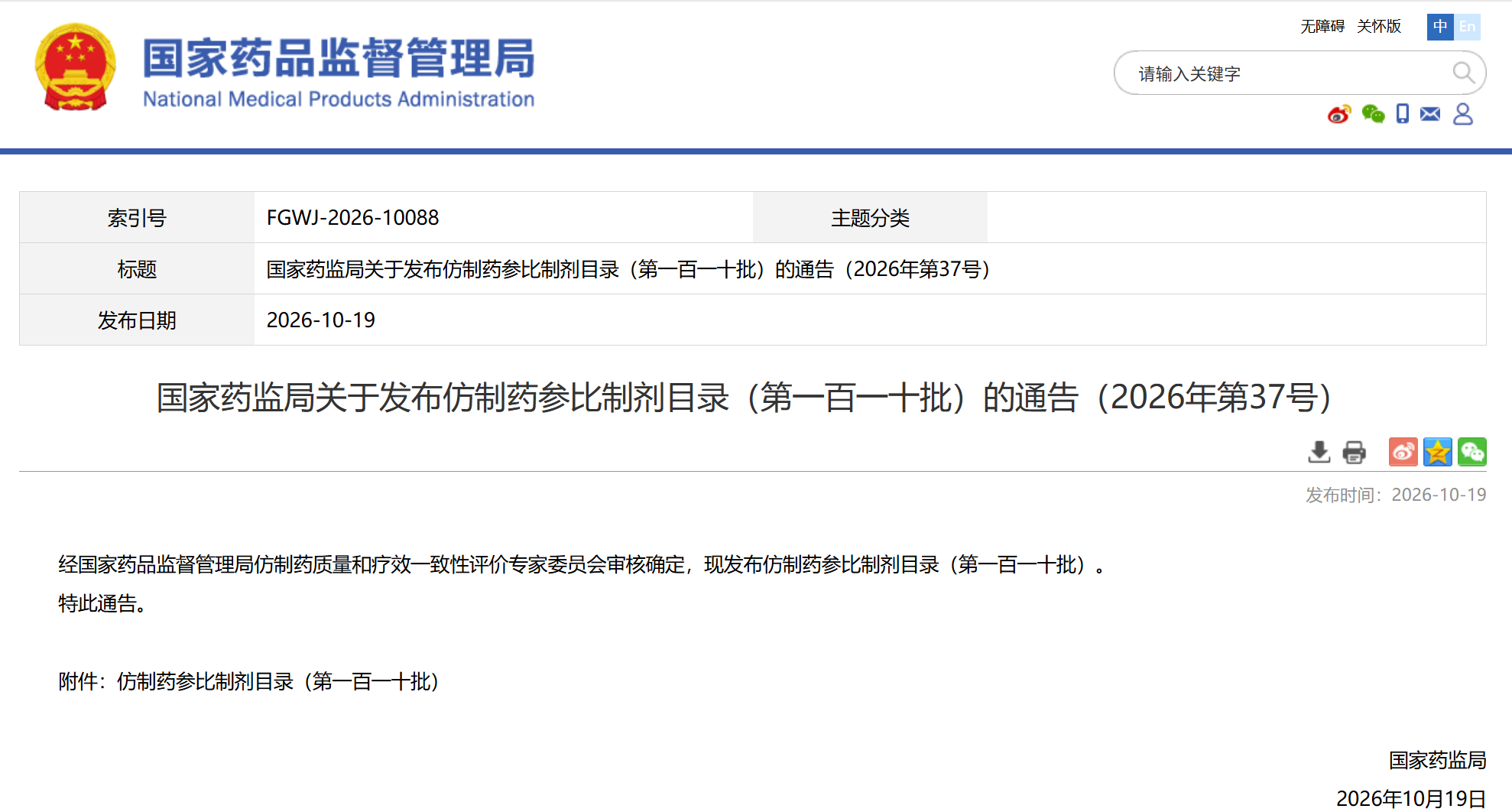Switch language to En
1512x812 pixels.
[1467, 27]
